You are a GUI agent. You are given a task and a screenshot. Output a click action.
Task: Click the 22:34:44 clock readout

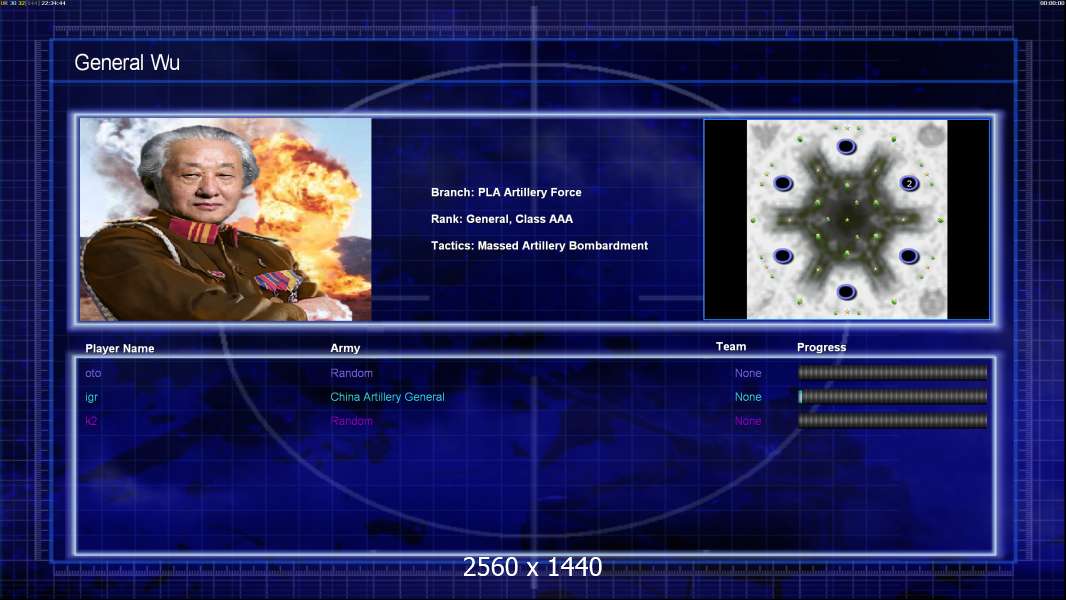pos(53,3)
